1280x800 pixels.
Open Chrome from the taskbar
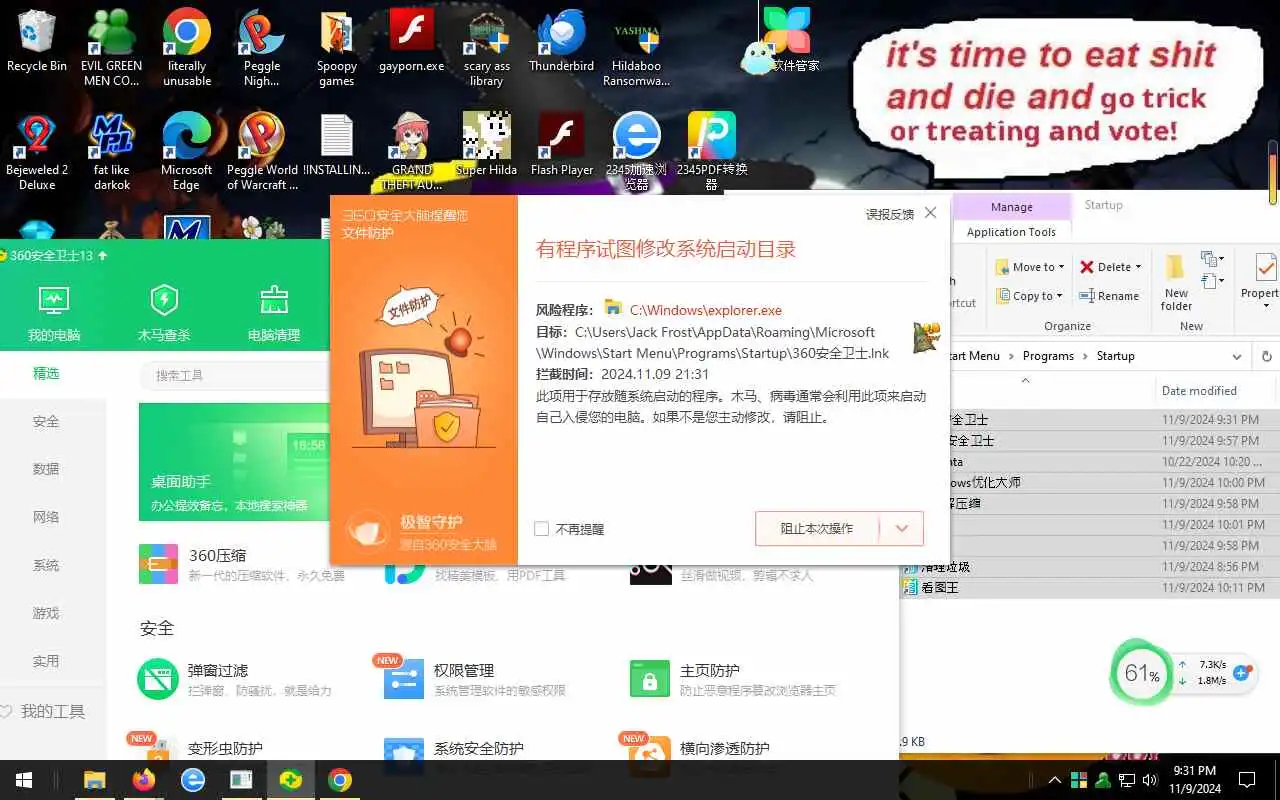coord(340,780)
